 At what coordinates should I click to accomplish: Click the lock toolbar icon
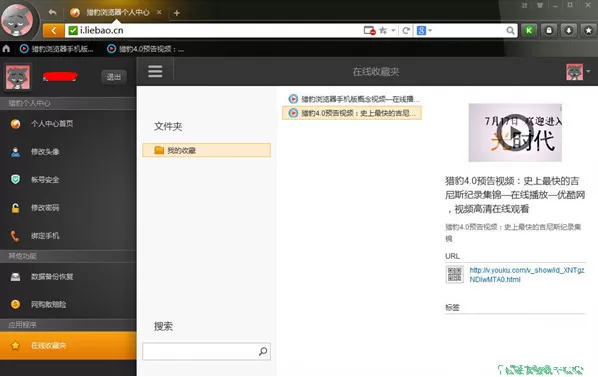[x=549, y=30]
